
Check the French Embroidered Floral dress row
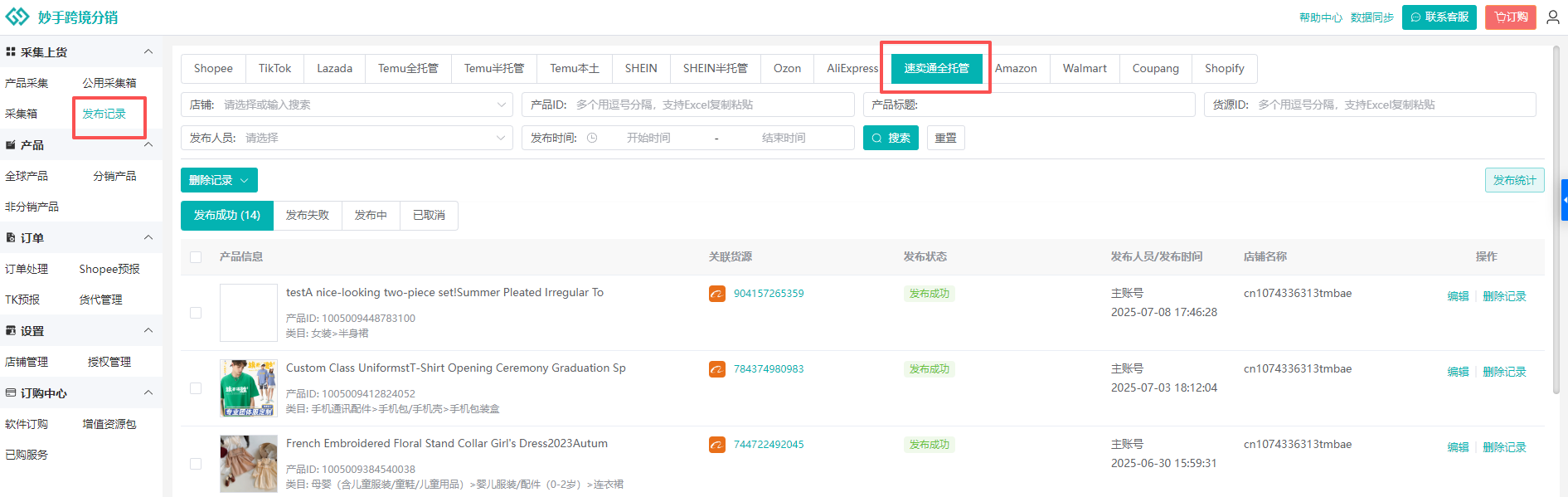tap(196, 464)
